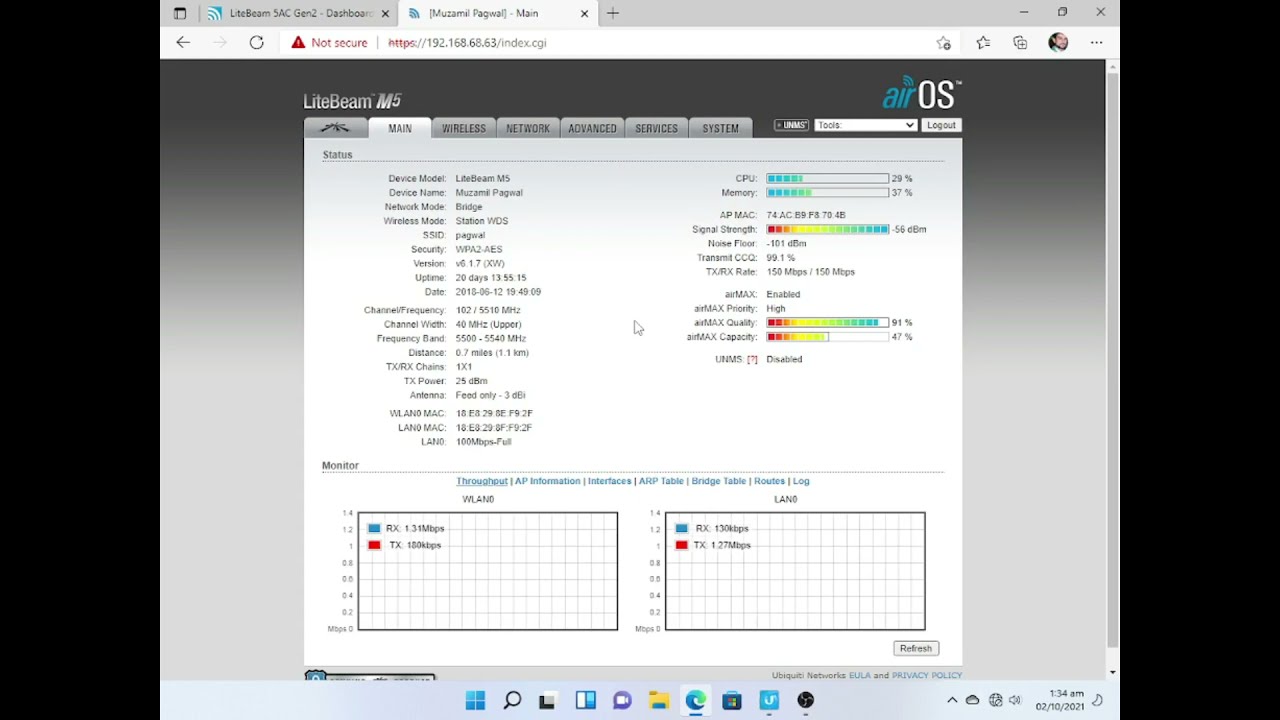Image resolution: width=1280 pixels, height=720 pixels.
Task: Open a new browser tab
Action: [x=613, y=13]
